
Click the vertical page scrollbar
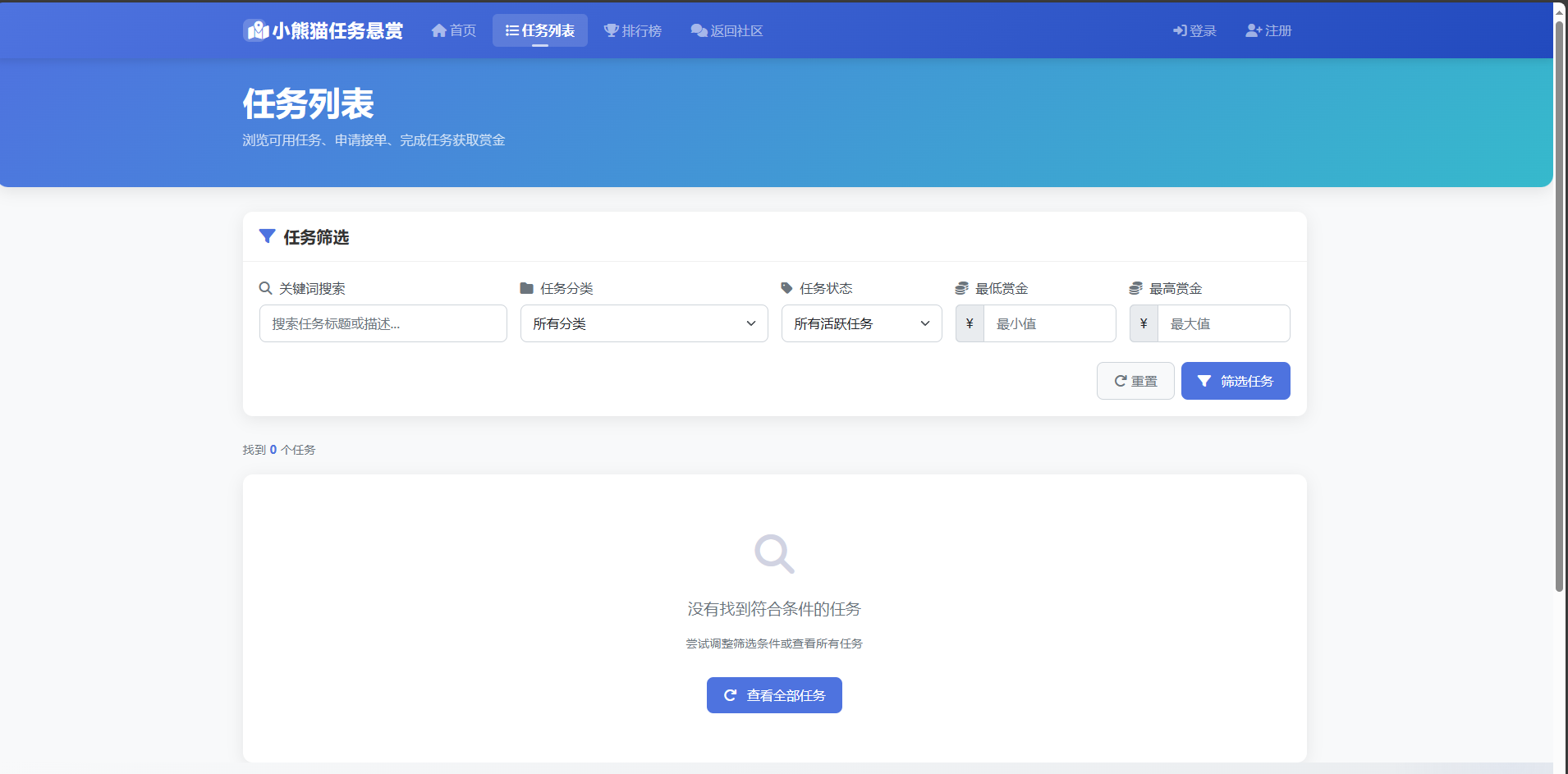[1559, 304]
